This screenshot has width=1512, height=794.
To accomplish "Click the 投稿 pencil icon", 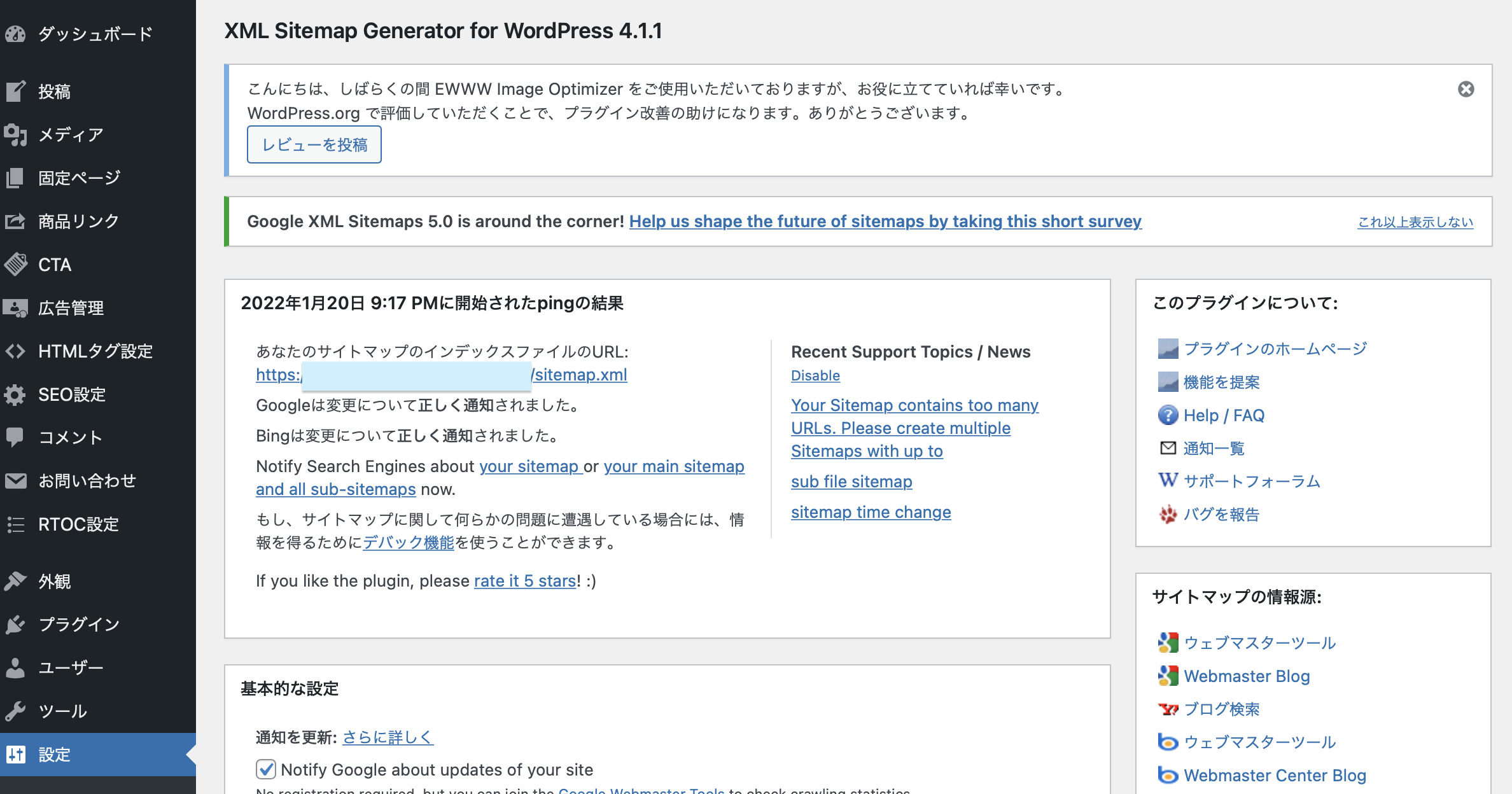I will tap(15, 91).
